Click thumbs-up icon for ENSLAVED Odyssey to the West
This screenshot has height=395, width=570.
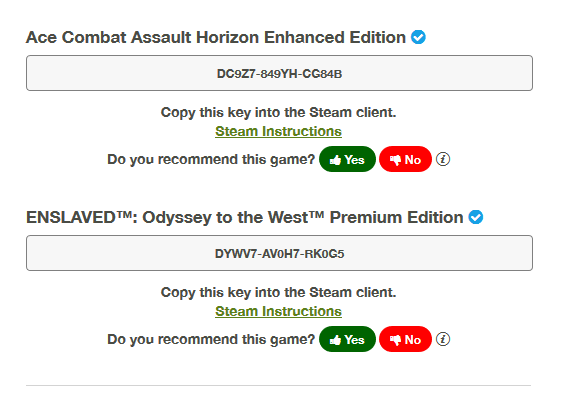click(x=336, y=340)
